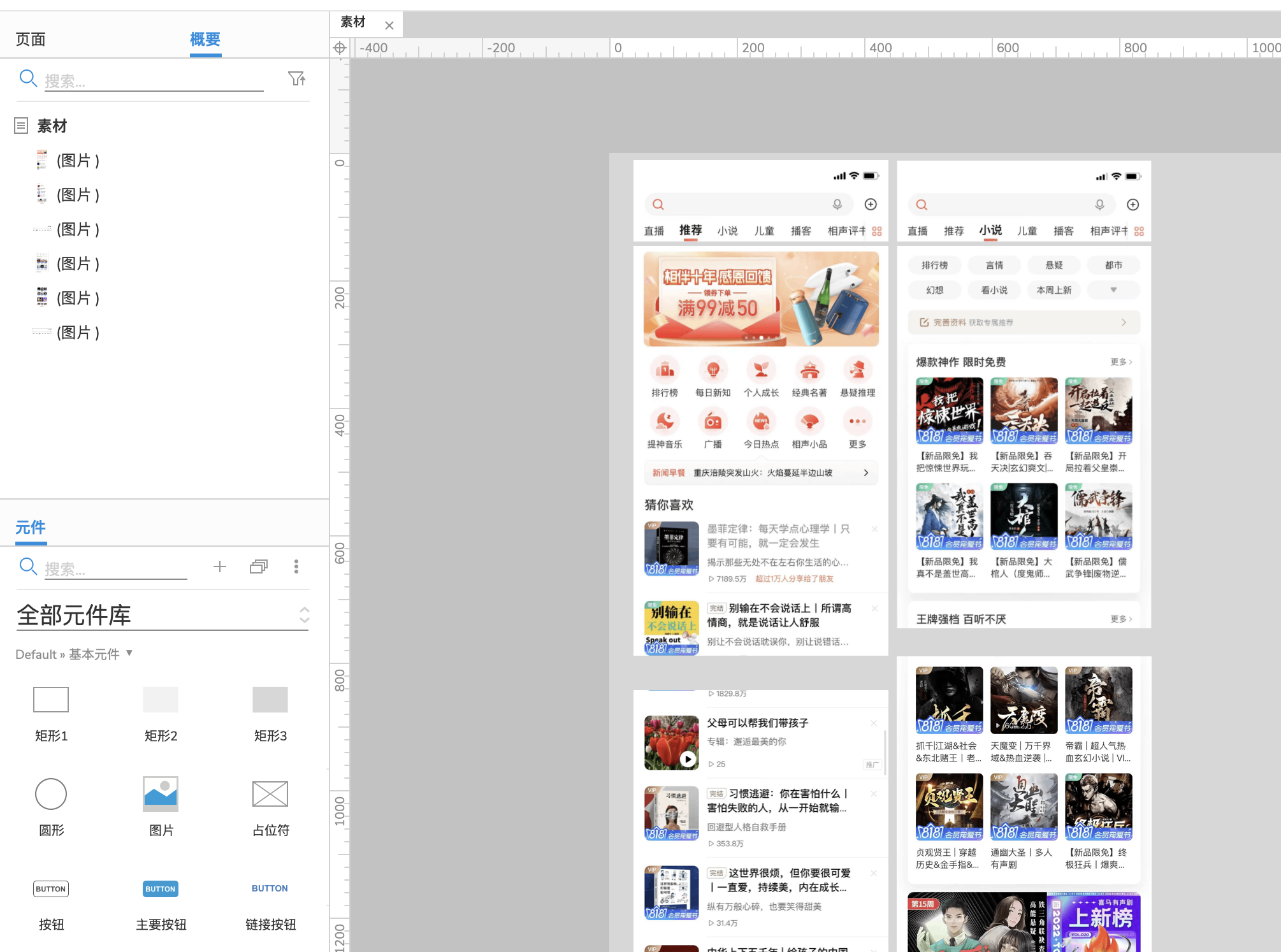Click 更多 next to 王牌强档 百听不厌
Viewport: 1281px width, 952px height.
[x=1121, y=619]
